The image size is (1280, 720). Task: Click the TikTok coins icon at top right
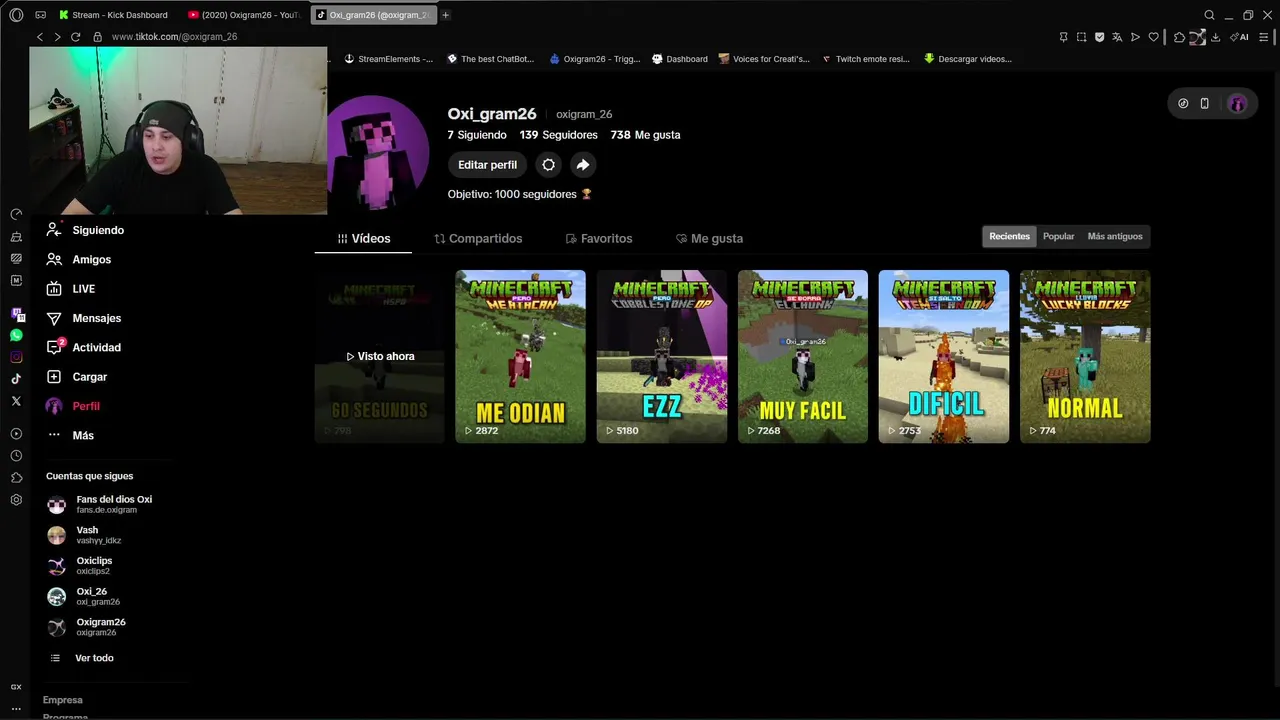pyautogui.click(x=1183, y=103)
